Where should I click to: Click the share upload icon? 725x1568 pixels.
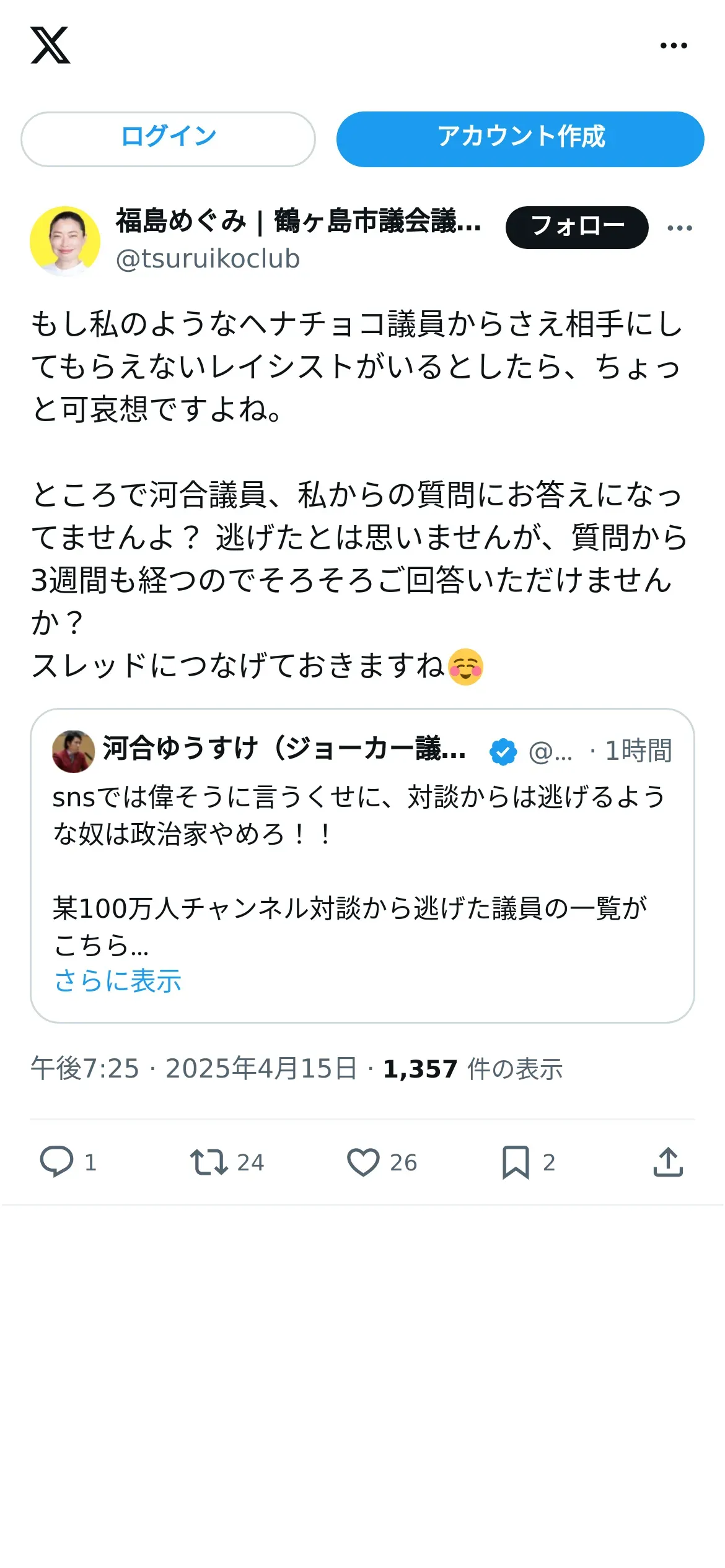point(668,1161)
